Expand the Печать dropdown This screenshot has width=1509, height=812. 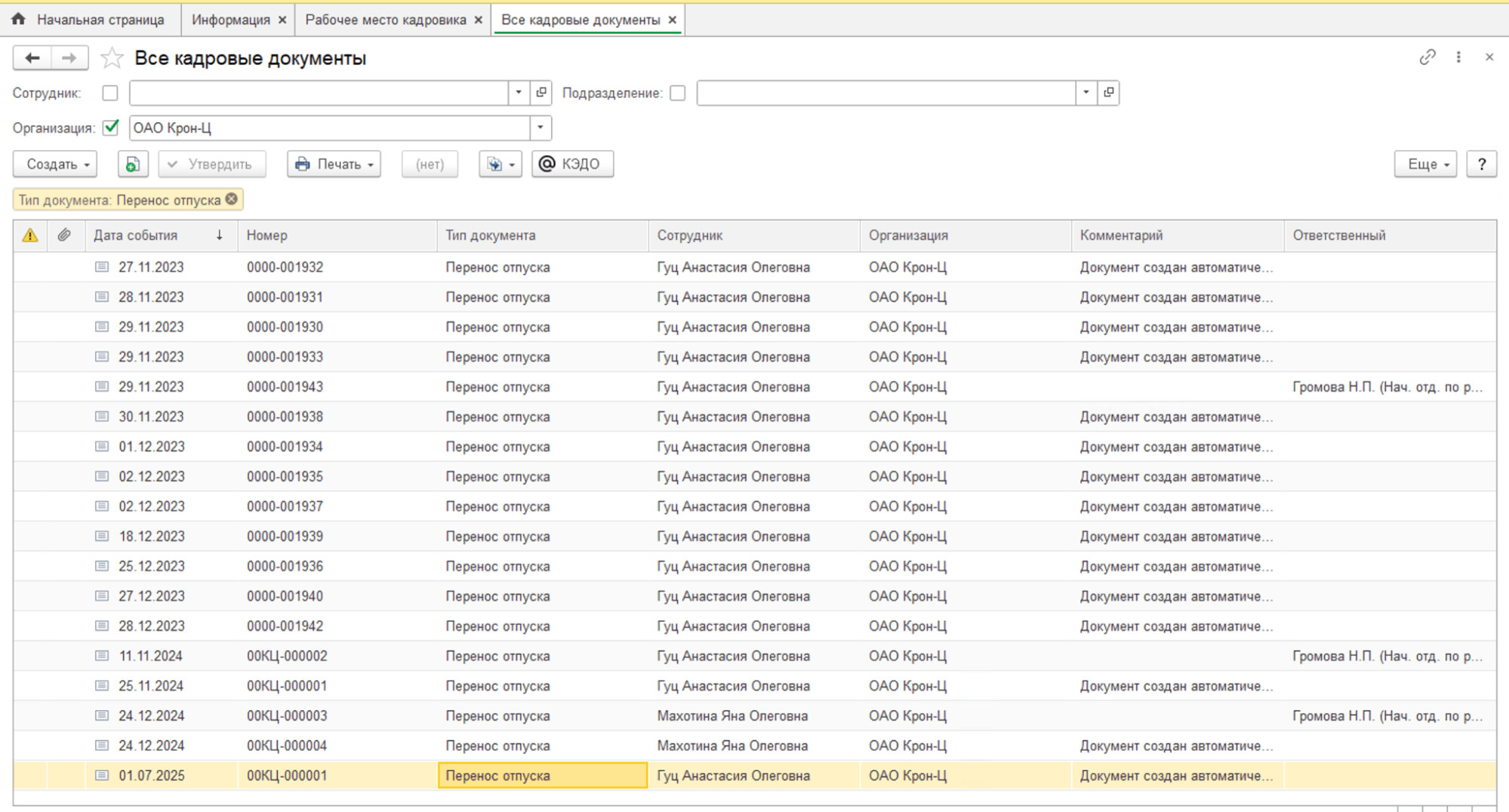[x=334, y=165]
